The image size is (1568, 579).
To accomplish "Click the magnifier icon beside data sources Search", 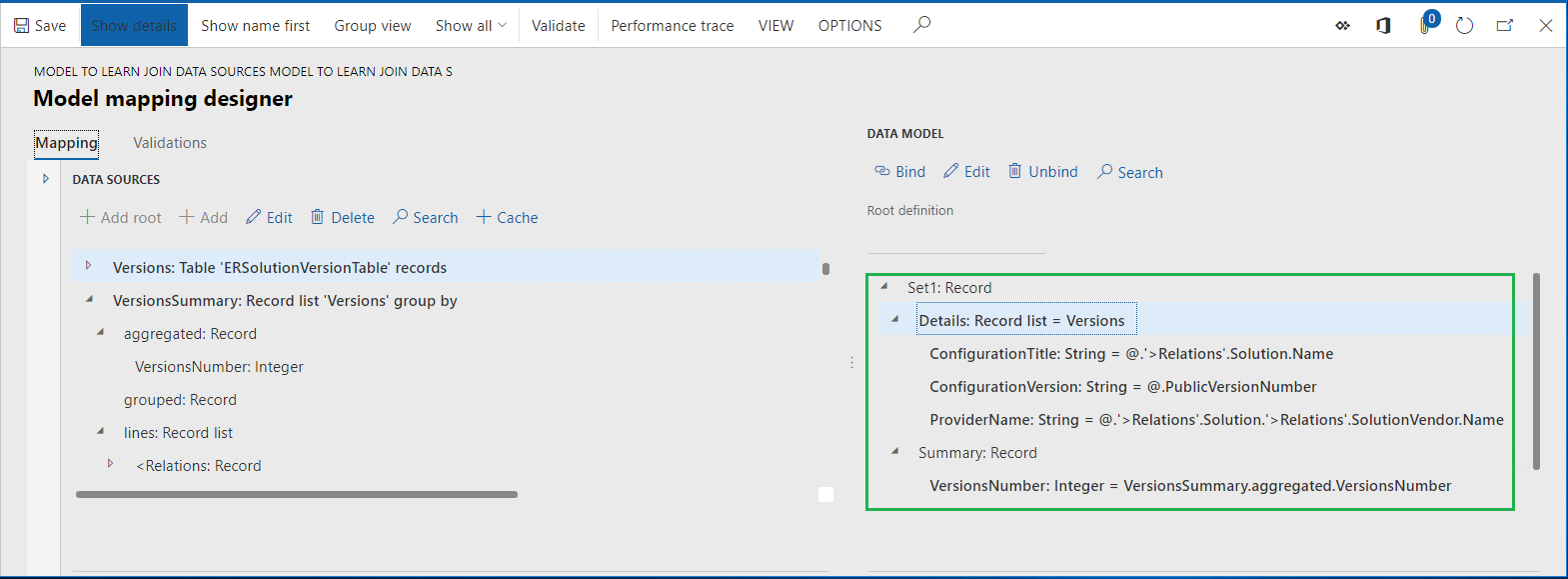I will pos(401,217).
